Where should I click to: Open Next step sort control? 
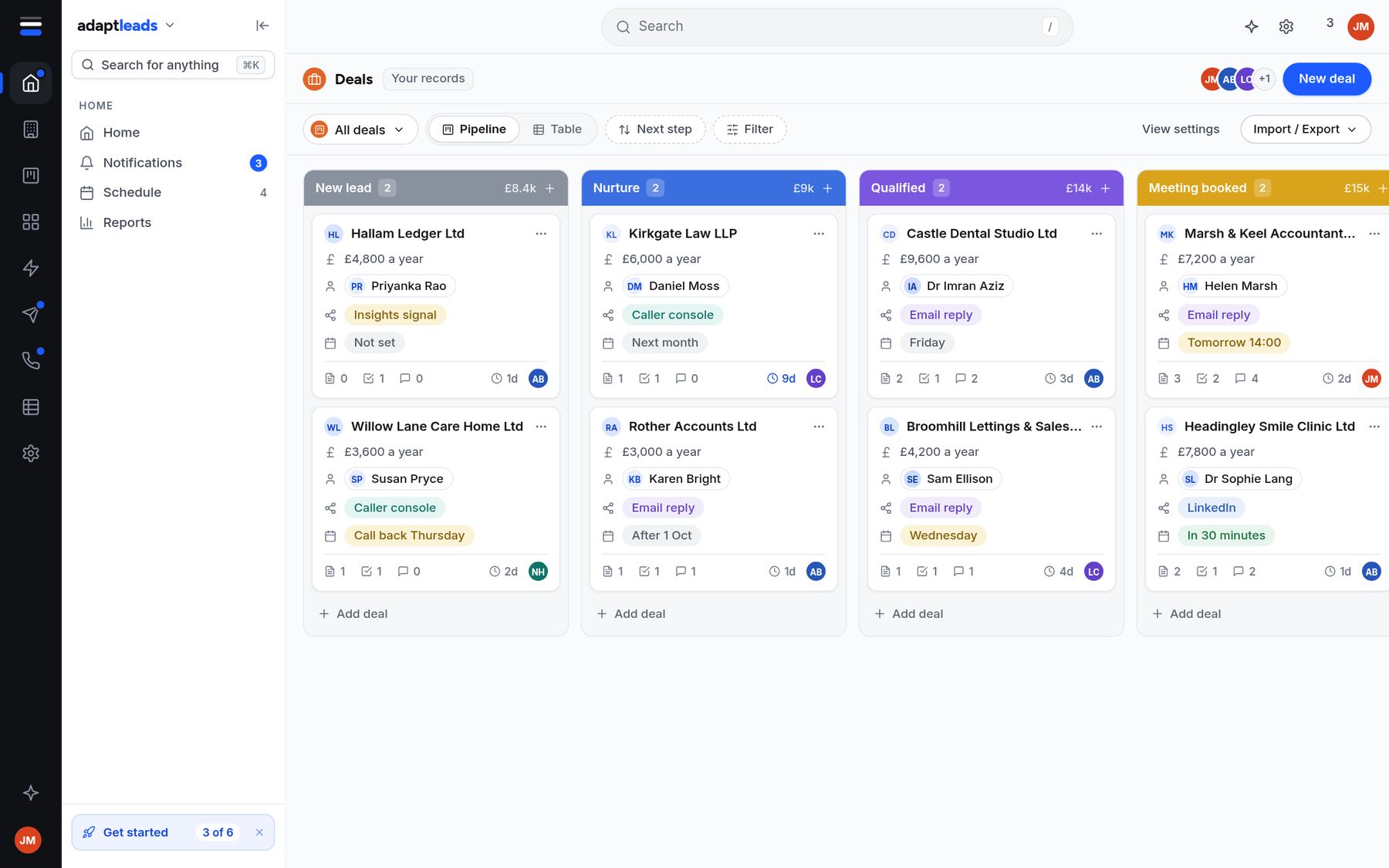coord(655,130)
